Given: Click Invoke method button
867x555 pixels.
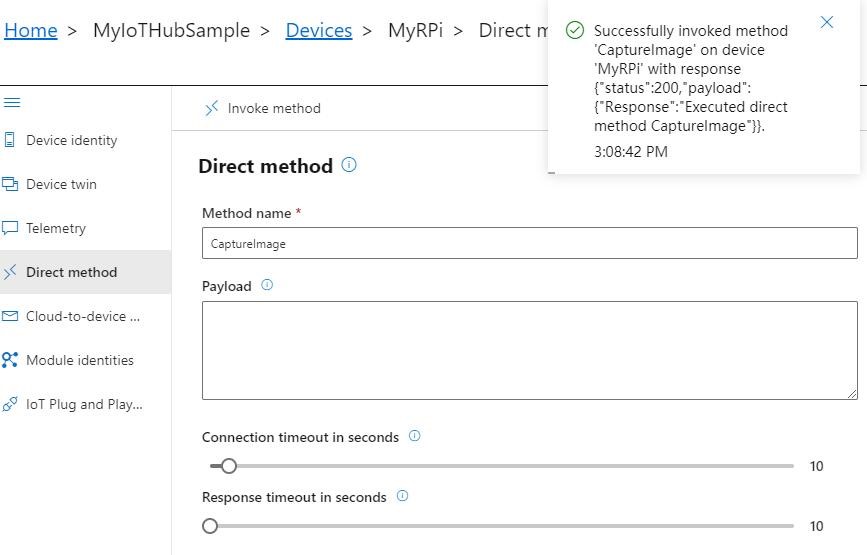Looking at the screenshot, I should tap(263, 108).
